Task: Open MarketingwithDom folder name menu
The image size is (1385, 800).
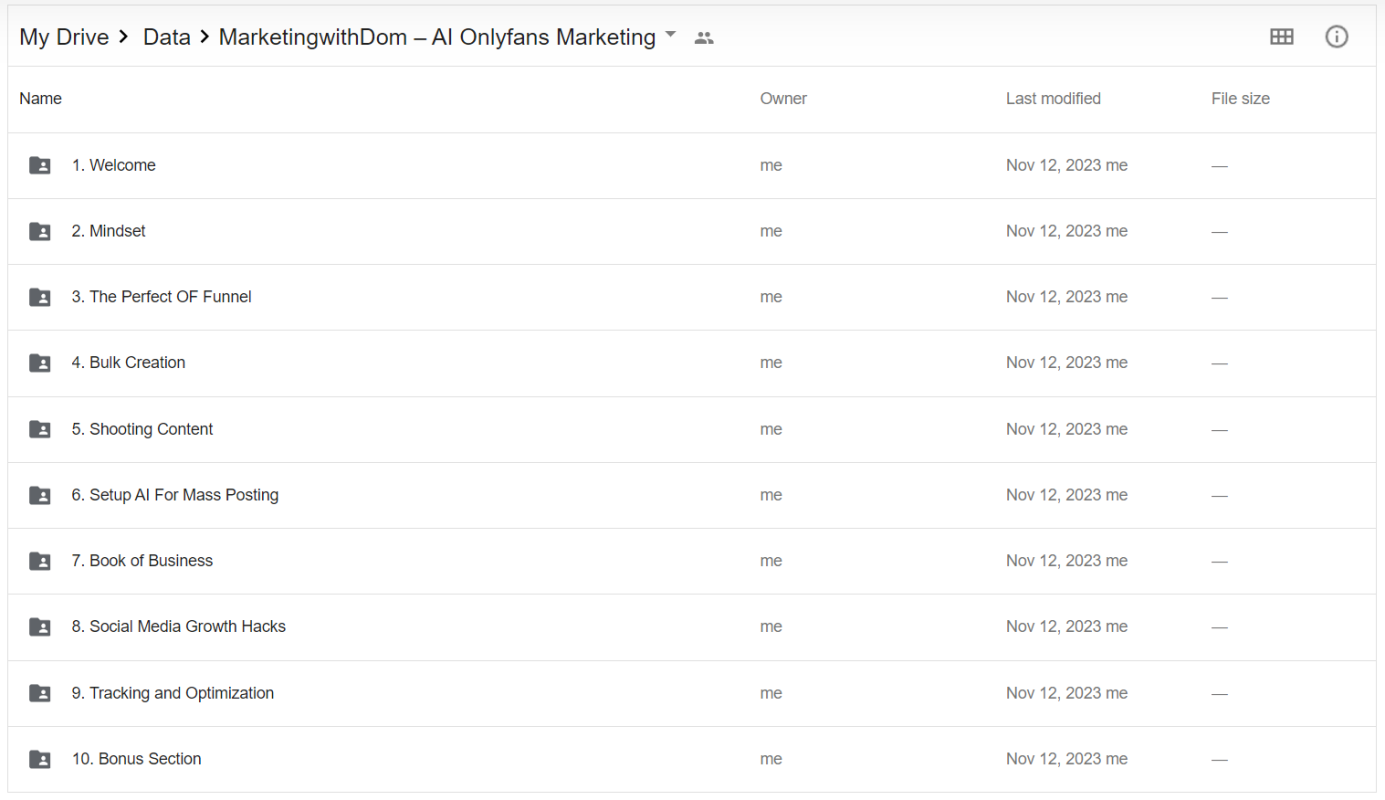Action: click(437, 37)
